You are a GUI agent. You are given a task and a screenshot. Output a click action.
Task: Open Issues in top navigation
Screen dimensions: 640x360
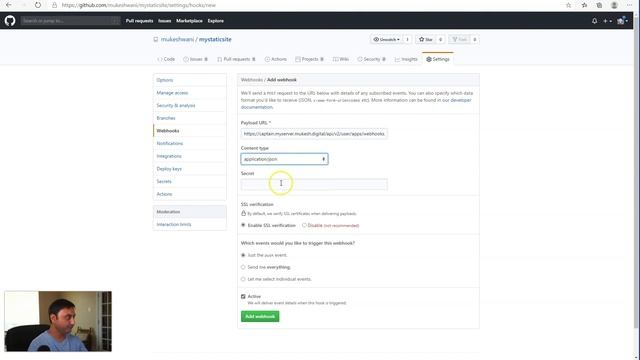click(164, 21)
